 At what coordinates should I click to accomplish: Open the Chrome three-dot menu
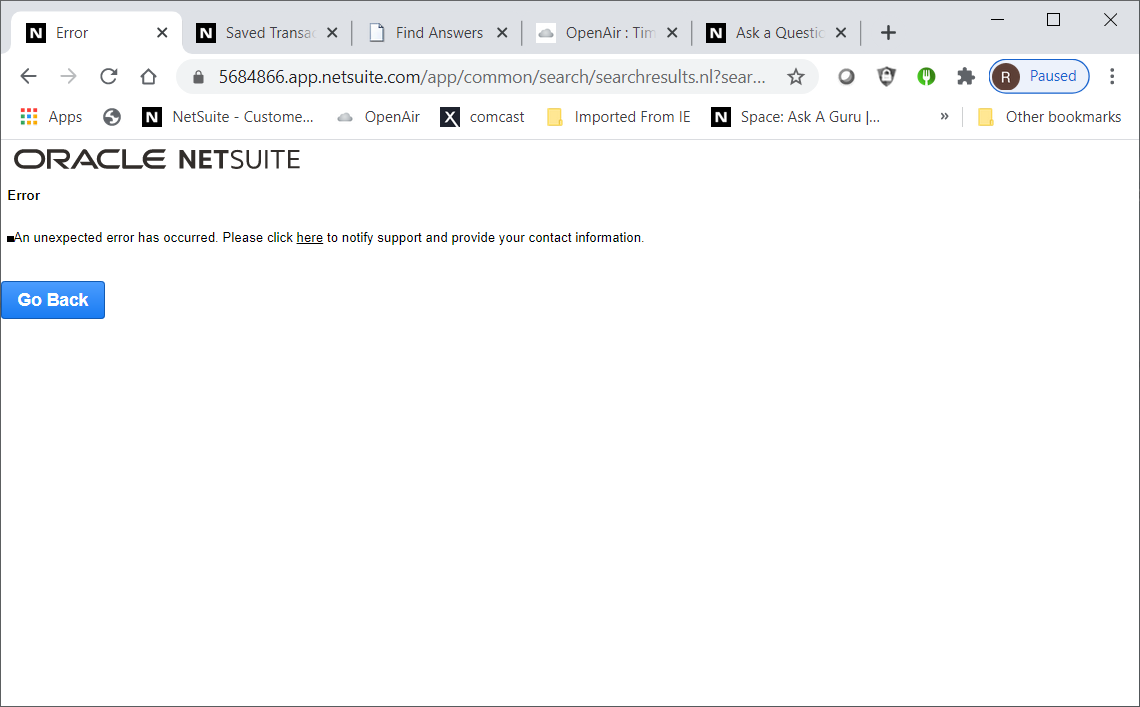point(1112,76)
